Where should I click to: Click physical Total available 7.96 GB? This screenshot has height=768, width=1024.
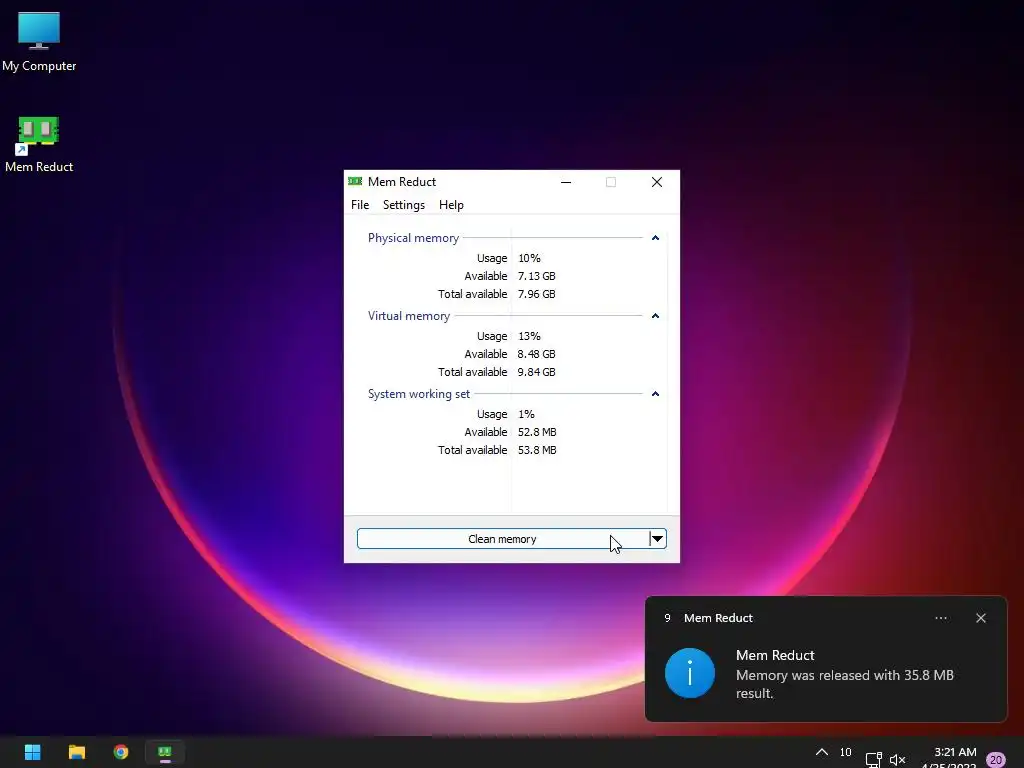pos(536,294)
